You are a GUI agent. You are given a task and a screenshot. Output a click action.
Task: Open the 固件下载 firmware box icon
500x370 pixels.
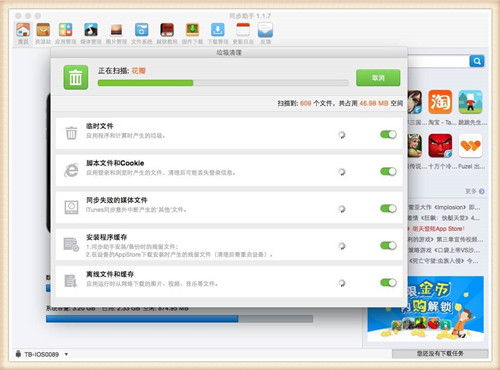coord(192,30)
